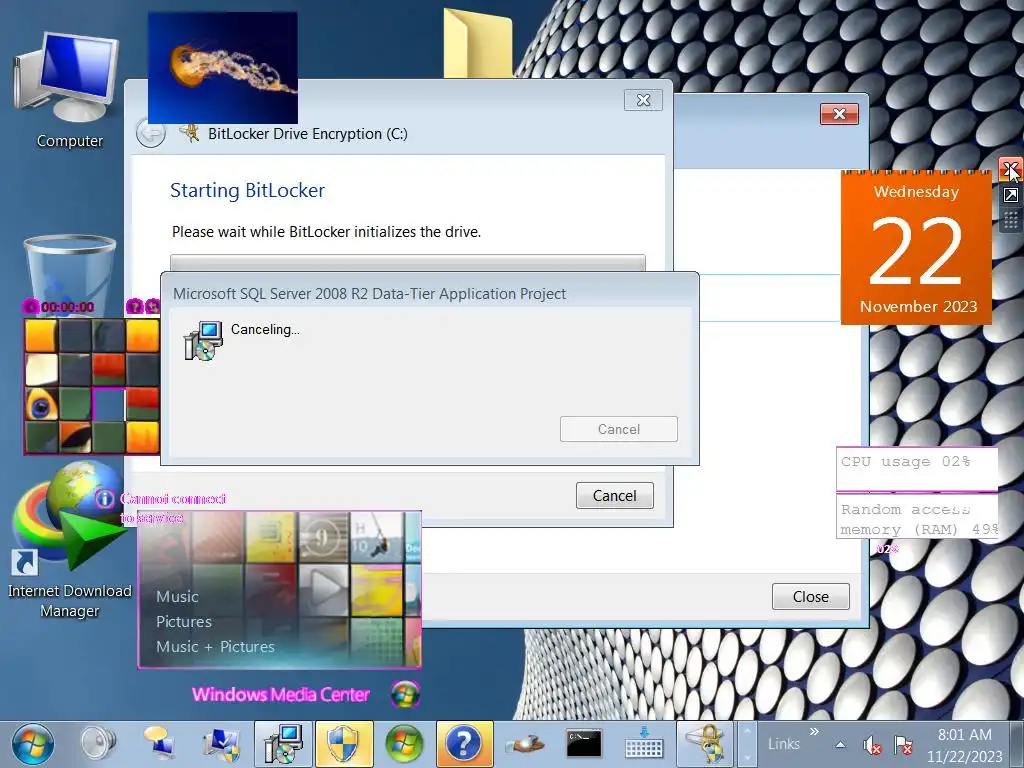
Task: Close the BitLocker Drive Encryption dialog
Action: coord(643,100)
